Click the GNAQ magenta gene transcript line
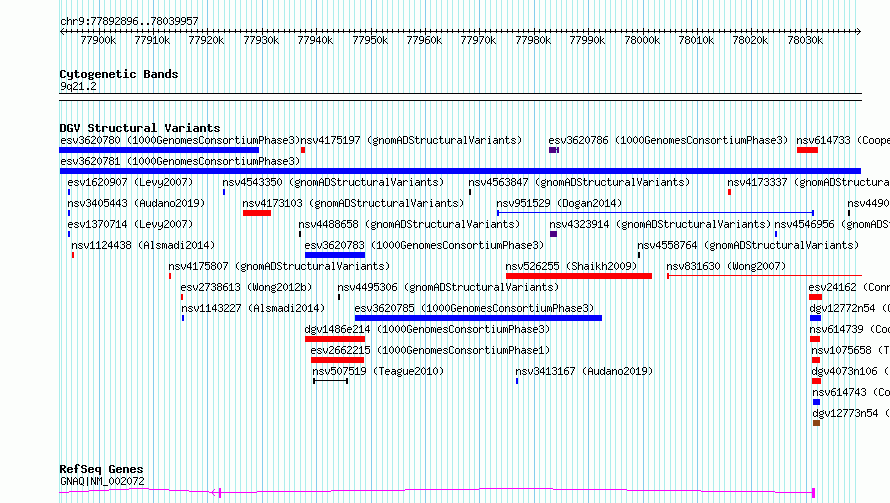The height and width of the screenshot is (503, 890). point(437,491)
